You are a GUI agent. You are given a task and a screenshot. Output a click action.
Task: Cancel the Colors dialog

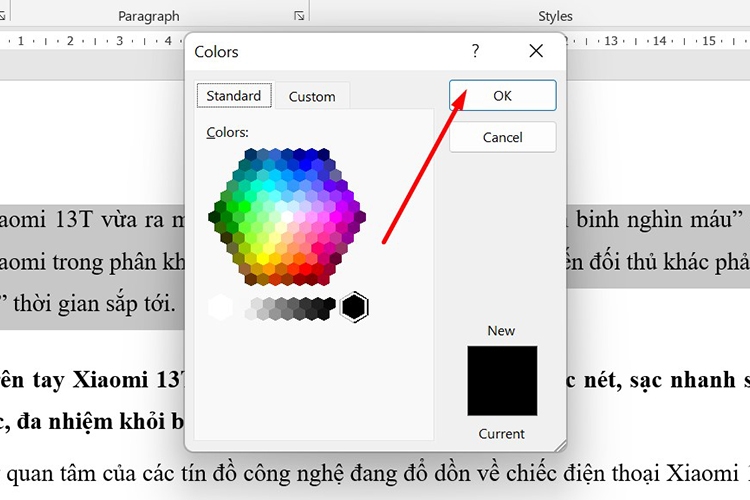tap(502, 137)
